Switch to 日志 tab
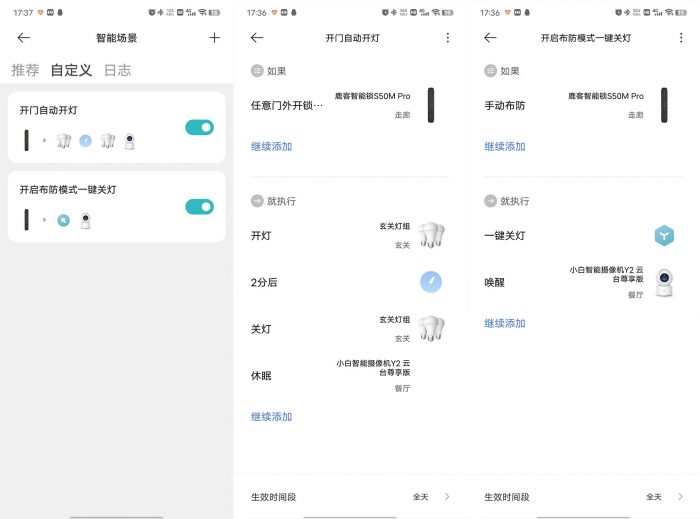700x519 pixels. pyautogui.click(x=117, y=70)
